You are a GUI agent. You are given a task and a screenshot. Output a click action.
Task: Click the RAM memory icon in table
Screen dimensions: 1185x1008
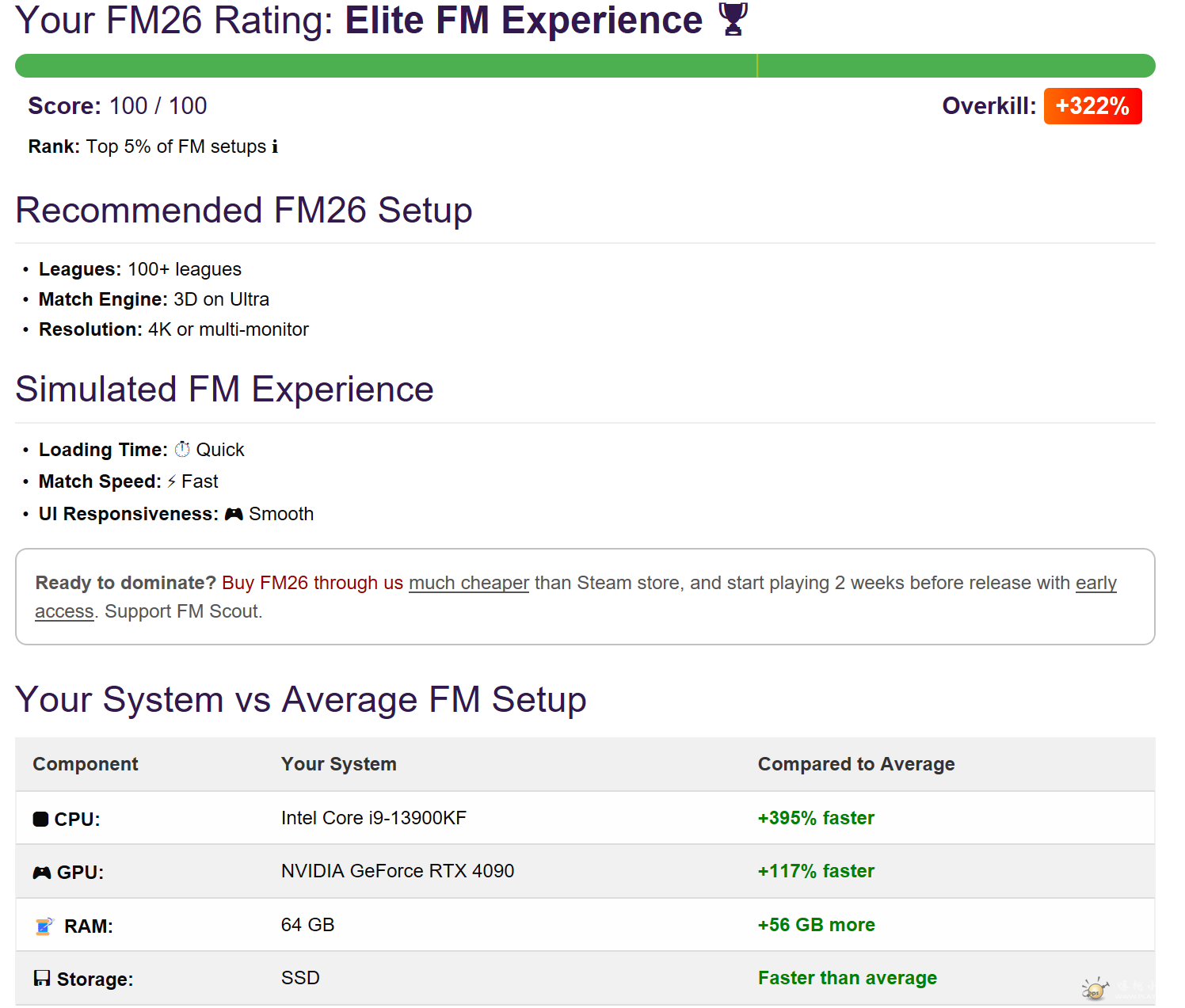pos(44,926)
